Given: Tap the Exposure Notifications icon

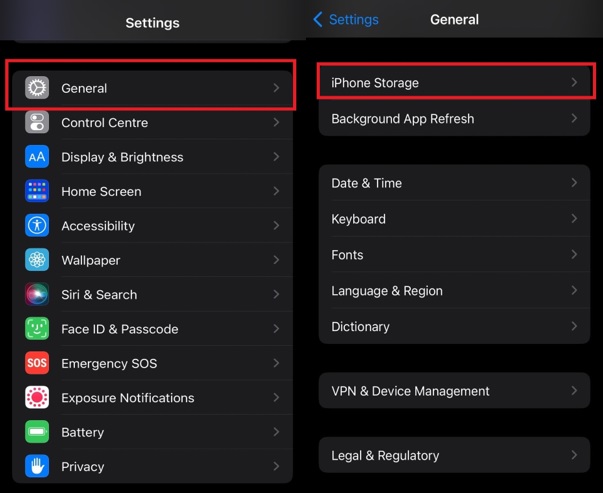Looking at the screenshot, I should click(37, 398).
